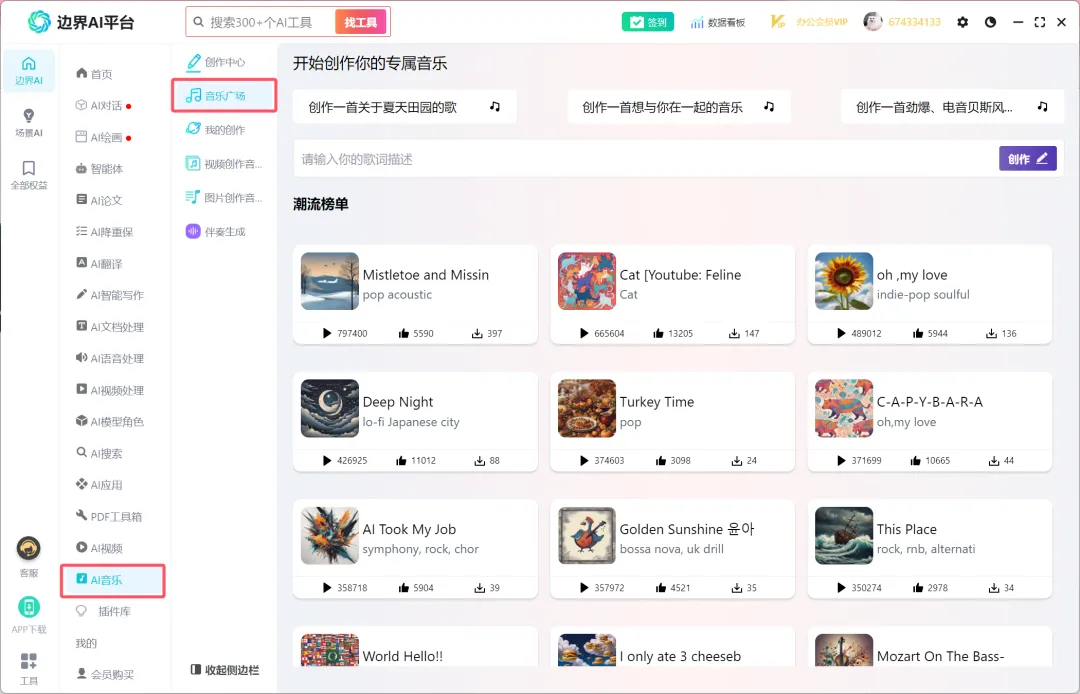Play the oh ,my love song
This screenshot has height=694, width=1080.
pos(841,333)
